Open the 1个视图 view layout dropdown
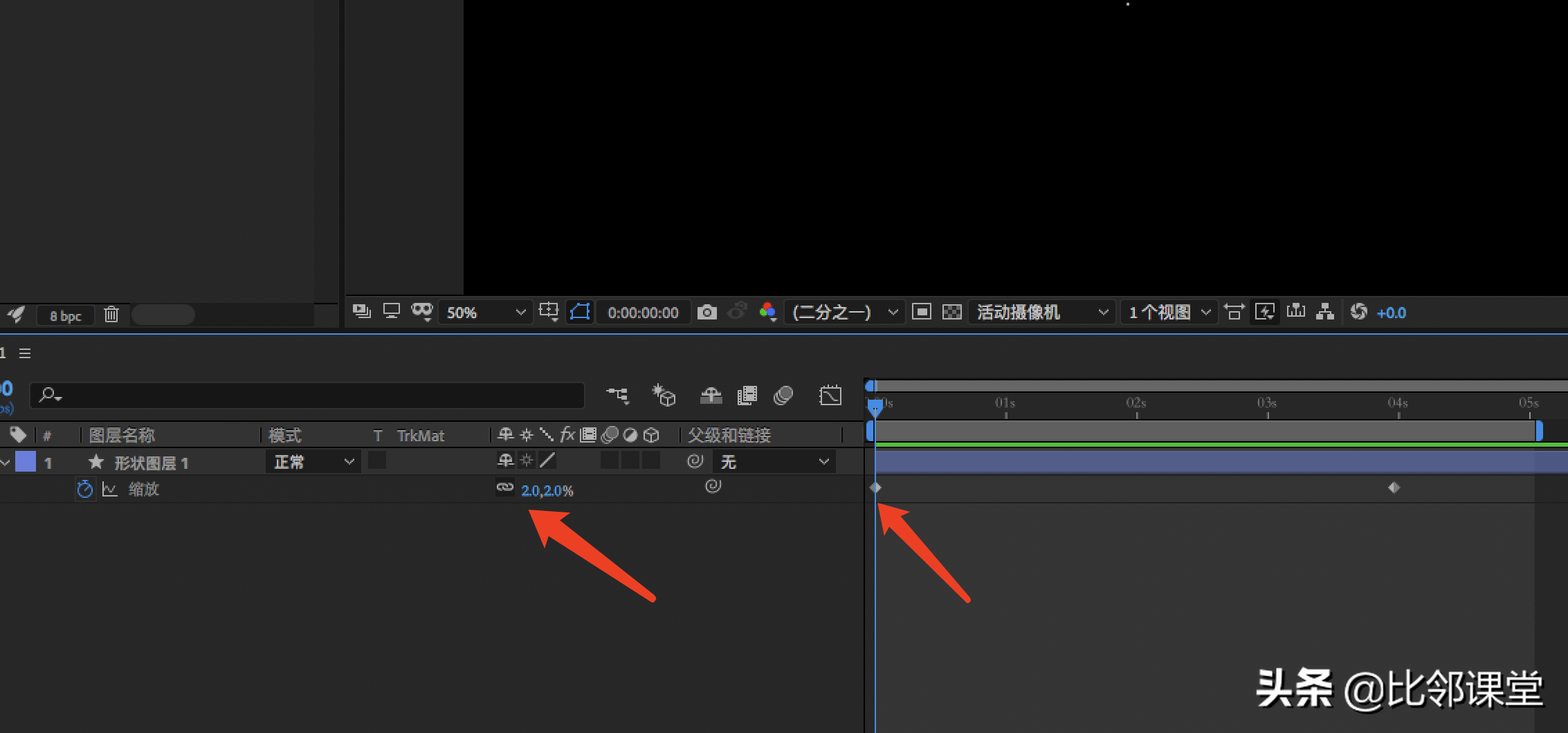 pos(1169,313)
